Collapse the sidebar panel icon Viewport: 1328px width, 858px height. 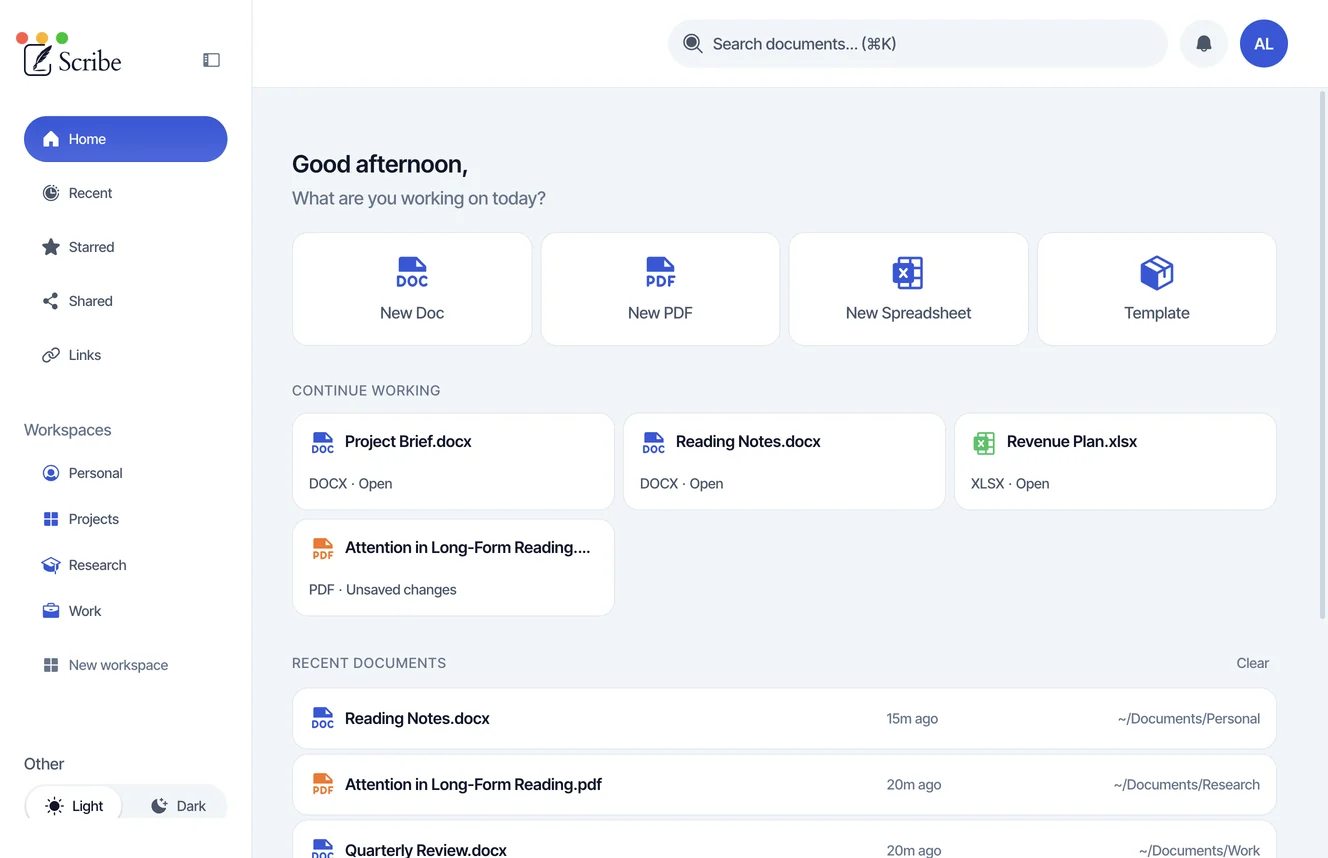tap(211, 60)
